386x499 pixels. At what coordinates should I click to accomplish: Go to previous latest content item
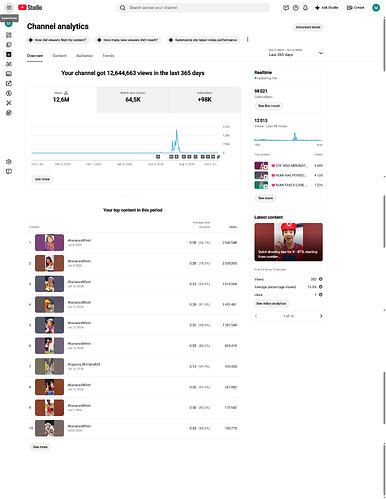pyautogui.click(x=256, y=316)
